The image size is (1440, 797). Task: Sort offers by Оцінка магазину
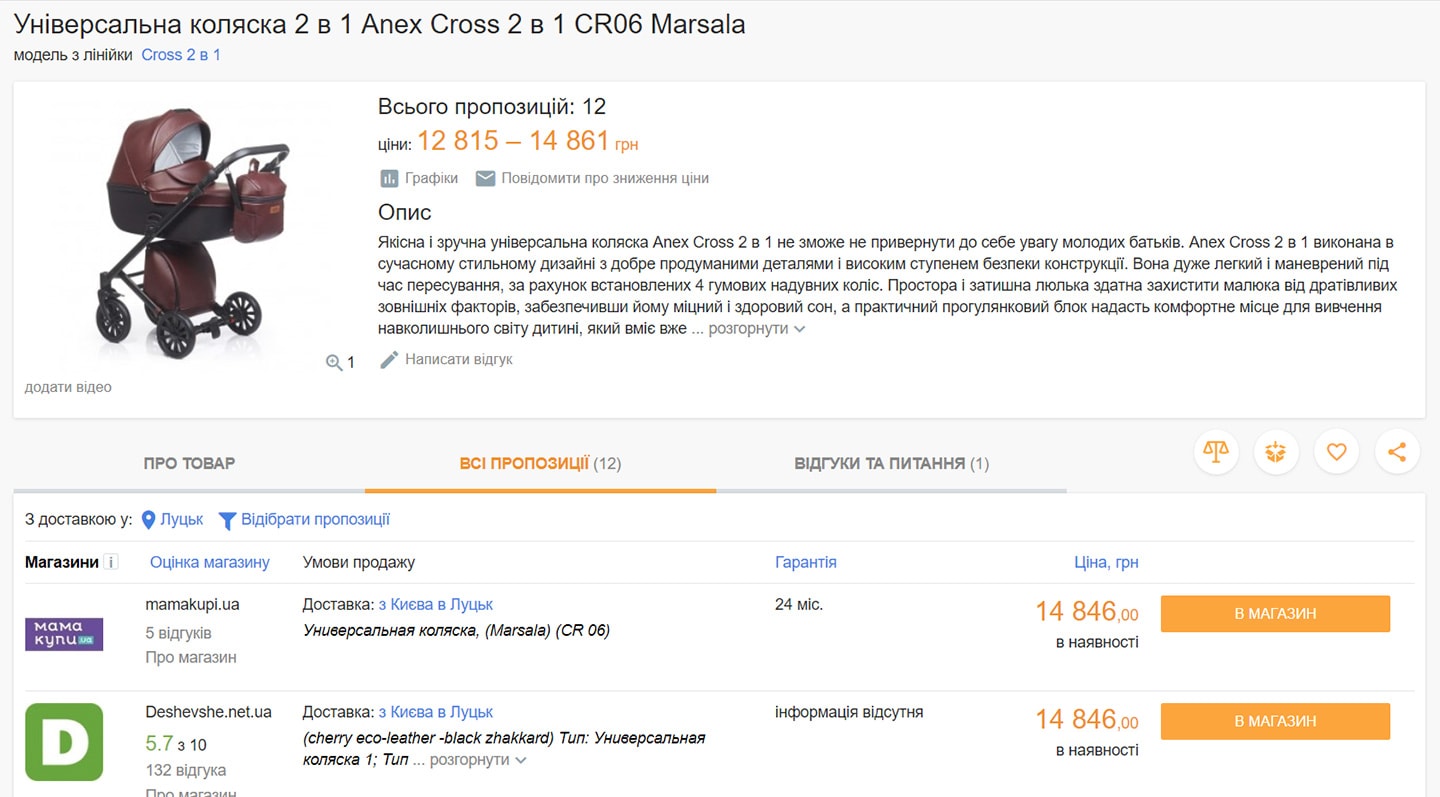pos(210,562)
